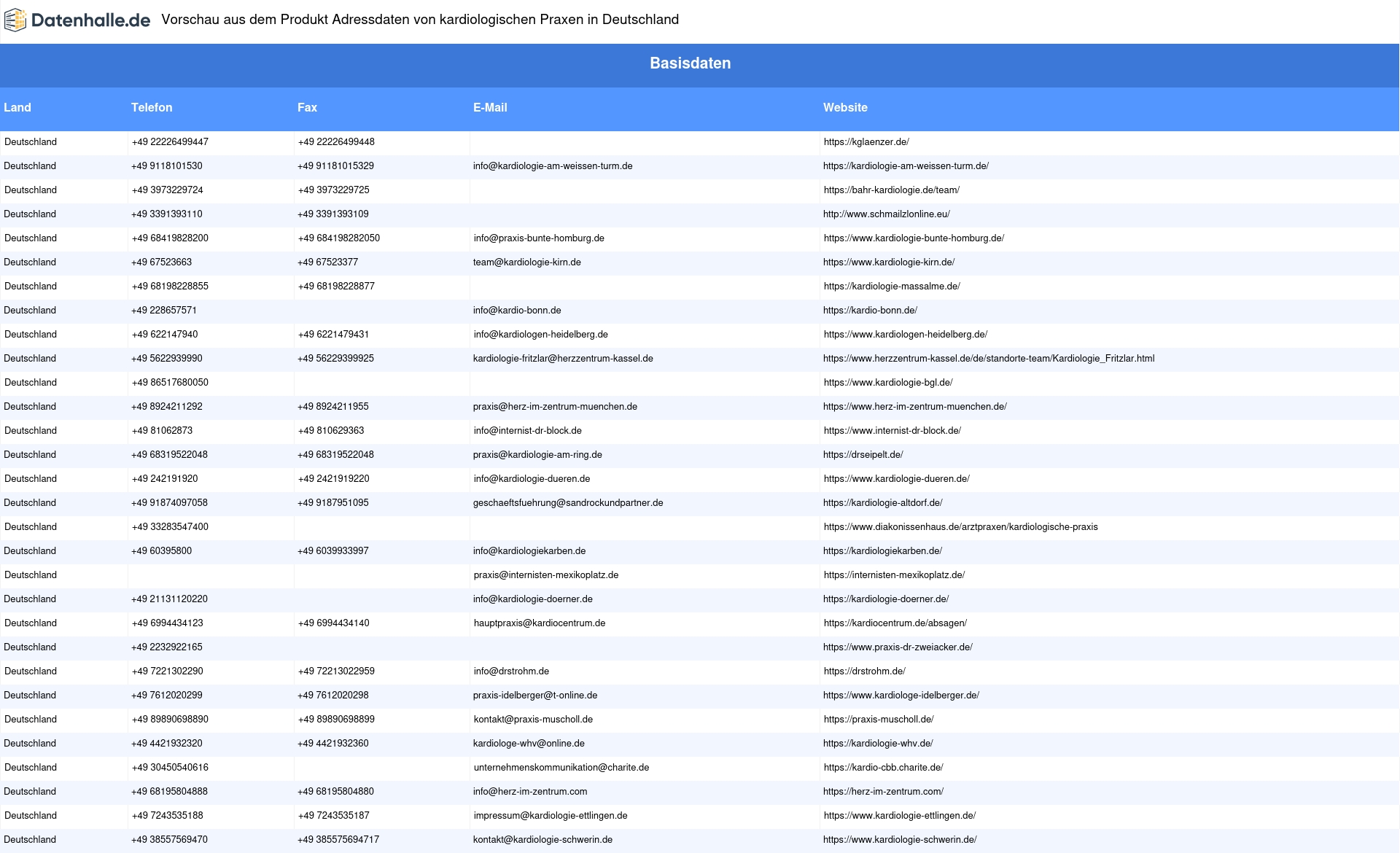Screen dimensions: 1400x853
Task: Select email kontakt@praxis-muscholl.de
Action: tap(533, 720)
